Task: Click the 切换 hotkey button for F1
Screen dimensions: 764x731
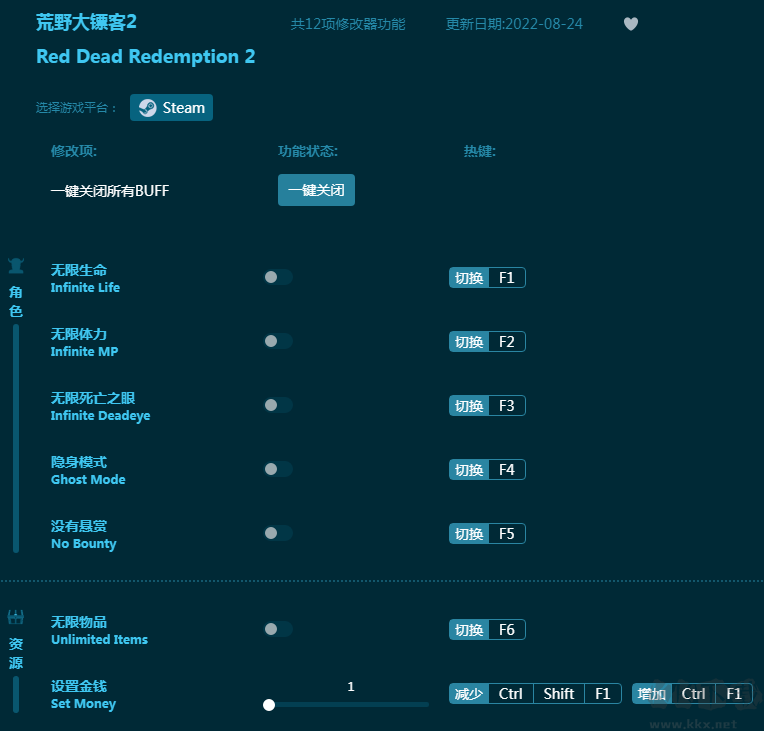Action: click(469, 278)
